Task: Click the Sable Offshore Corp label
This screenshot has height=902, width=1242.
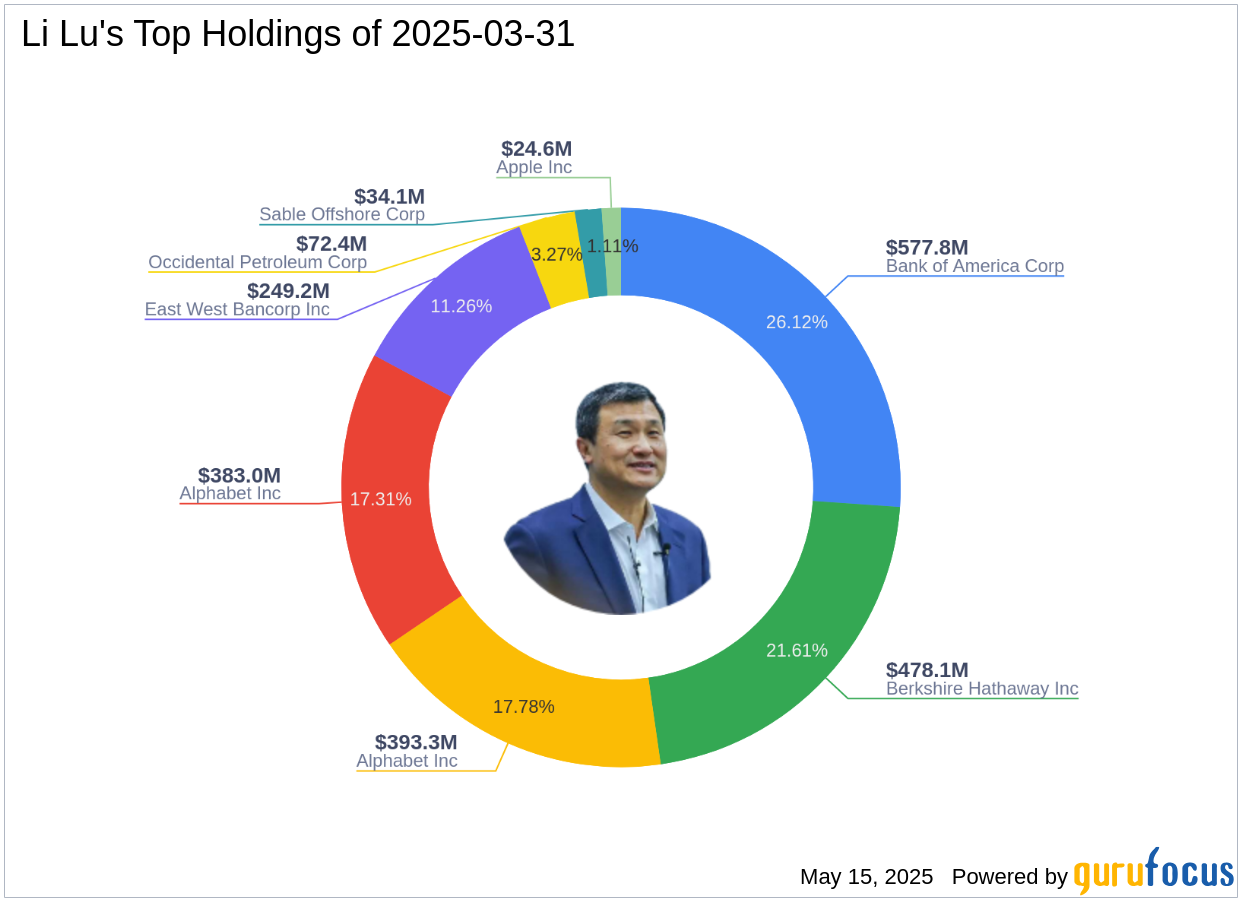Action: [x=342, y=215]
